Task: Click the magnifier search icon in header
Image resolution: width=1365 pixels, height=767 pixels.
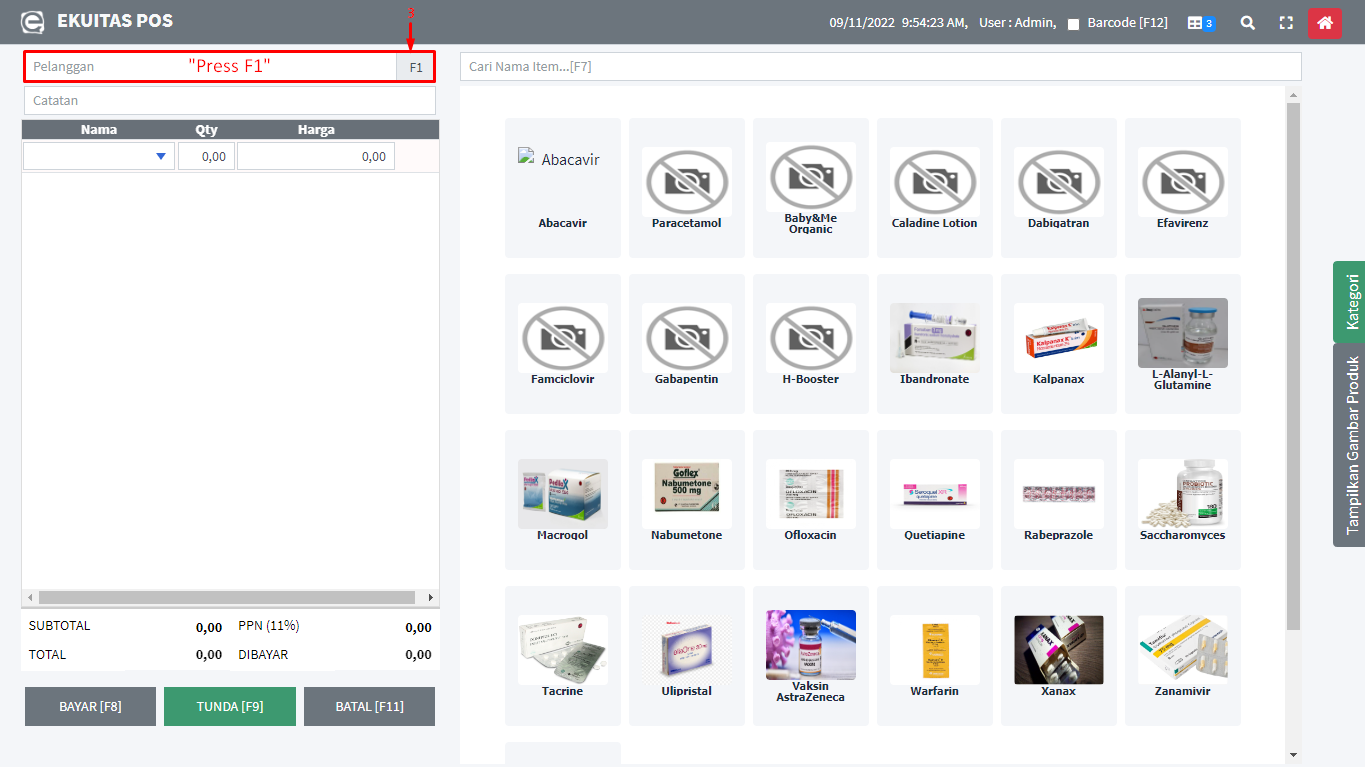Action: point(1247,22)
